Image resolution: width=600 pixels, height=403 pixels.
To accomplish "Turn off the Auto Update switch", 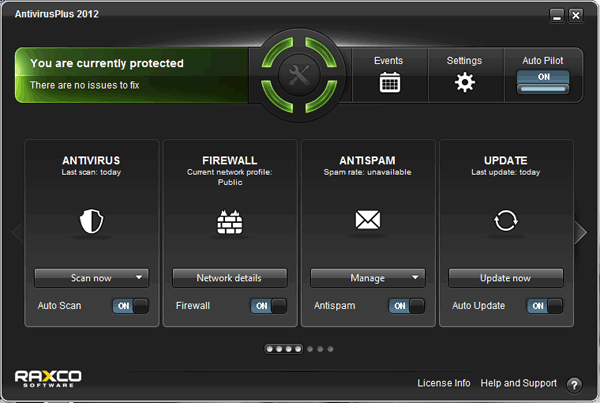I will pos(545,306).
